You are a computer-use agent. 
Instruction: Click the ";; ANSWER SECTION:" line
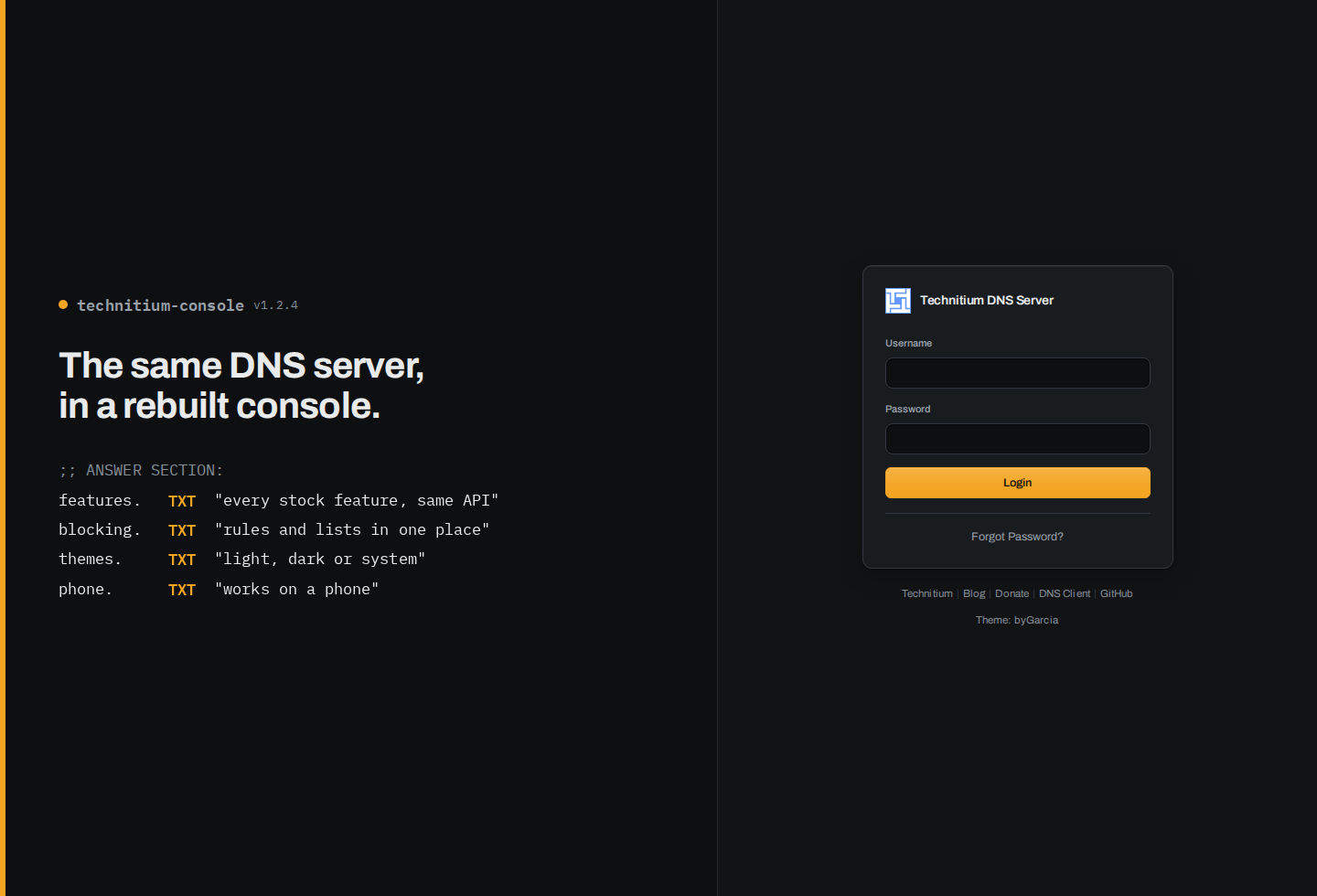(x=141, y=470)
